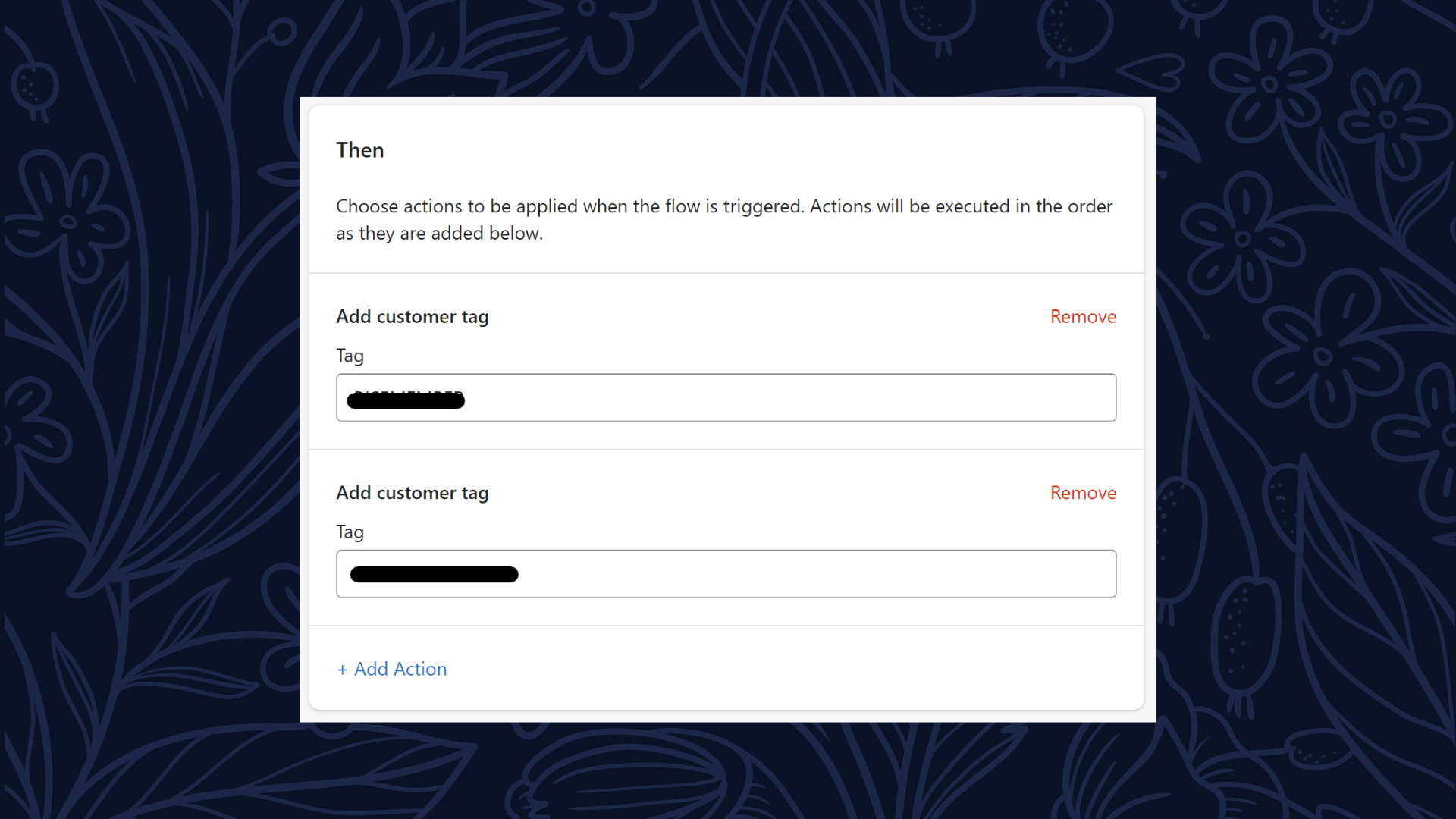Image resolution: width=1456 pixels, height=819 pixels.
Task: Click empty white space right of Then heading
Action: (x=758, y=150)
